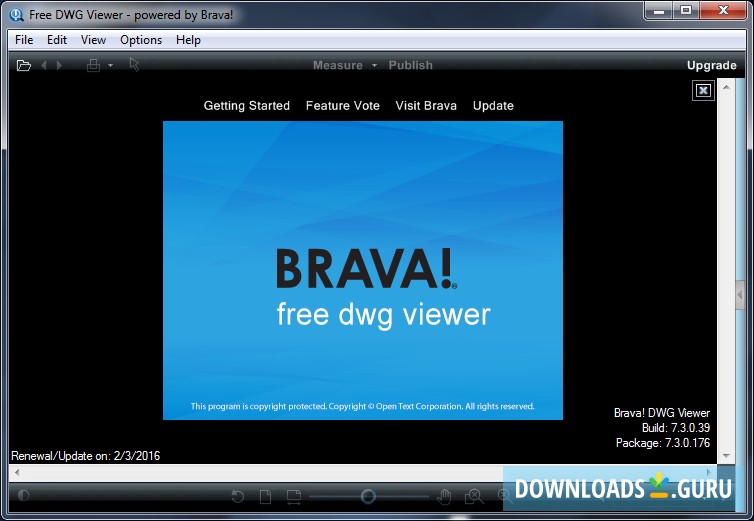Viewport: 754px width, 521px height.
Task: Follow the Visit Brava link
Action: point(426,105)
